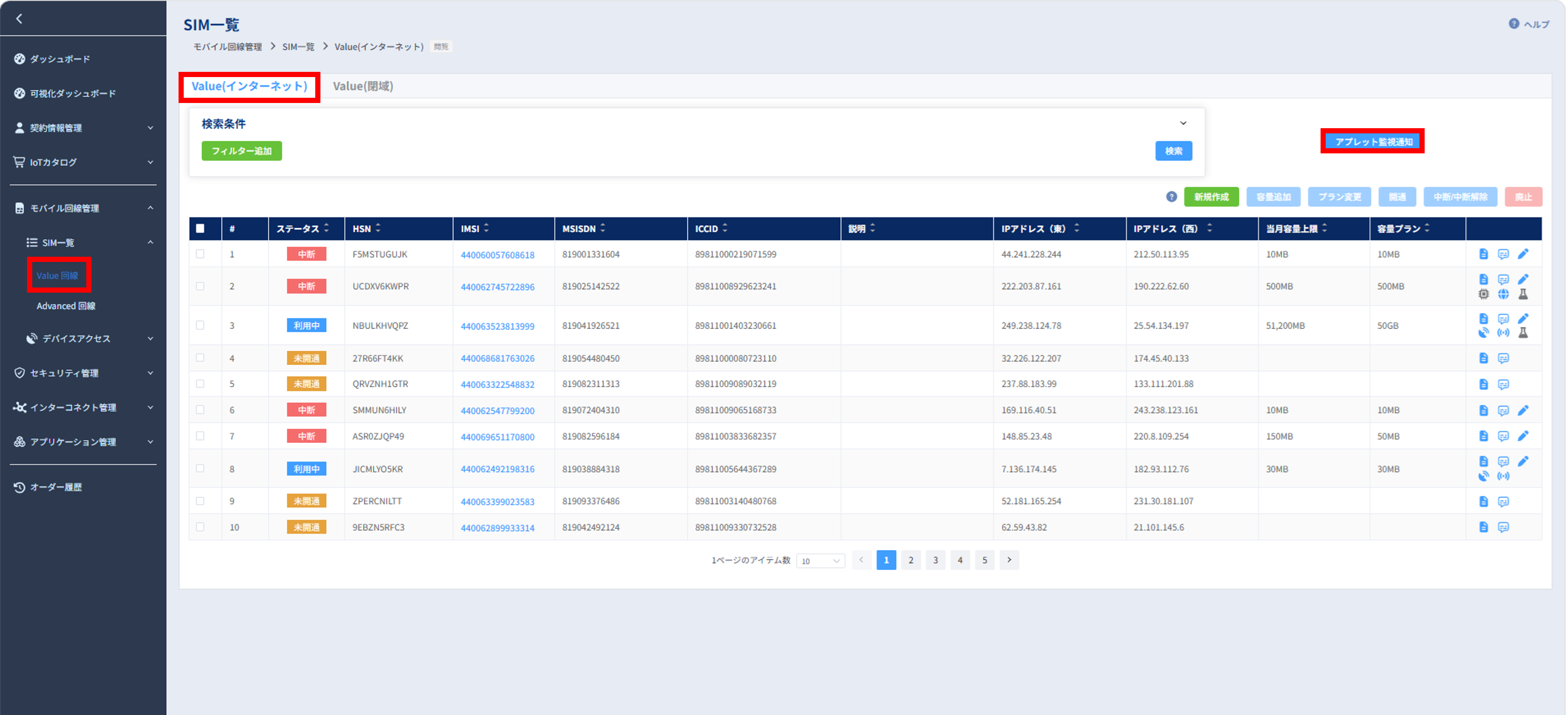Collapse the 検索条件 panel chevron
This screenshot has height=715, width=1568.
tap(1183, 123)
